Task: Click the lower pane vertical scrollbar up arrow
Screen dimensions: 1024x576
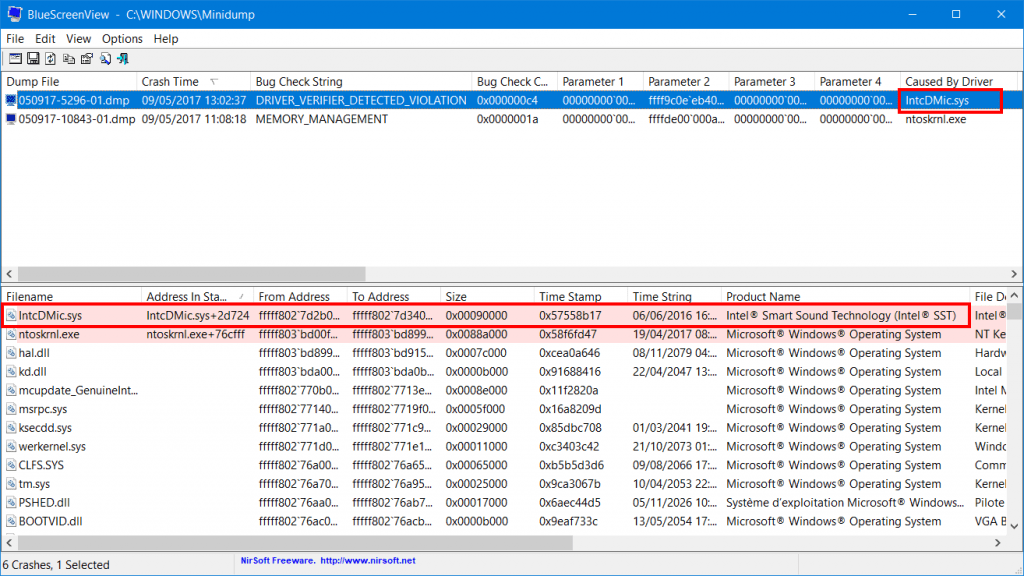Action: coord(1014,296)
